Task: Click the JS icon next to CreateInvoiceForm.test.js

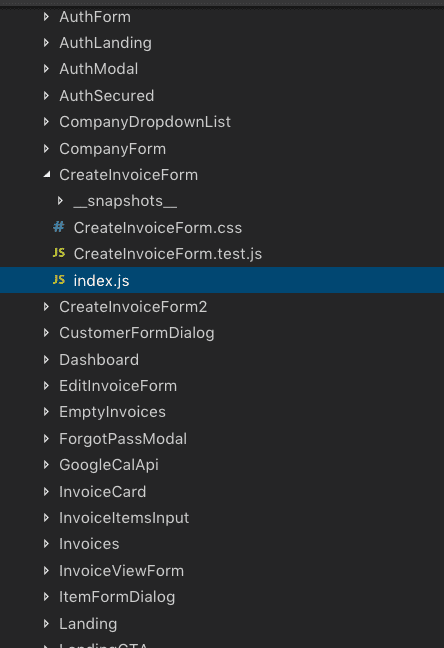Action: click(x=59, y=253)
